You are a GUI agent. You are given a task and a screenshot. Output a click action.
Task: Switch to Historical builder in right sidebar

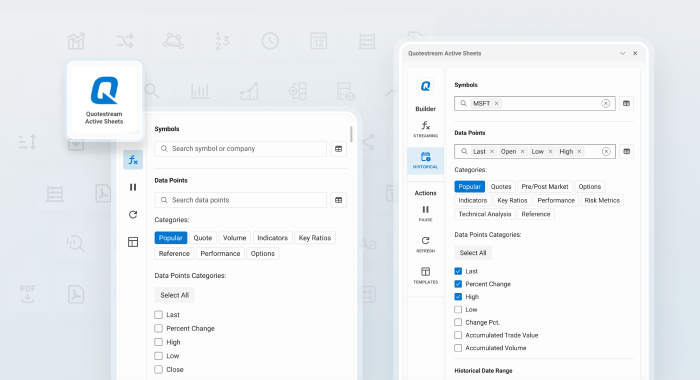[x=425, y=160]
